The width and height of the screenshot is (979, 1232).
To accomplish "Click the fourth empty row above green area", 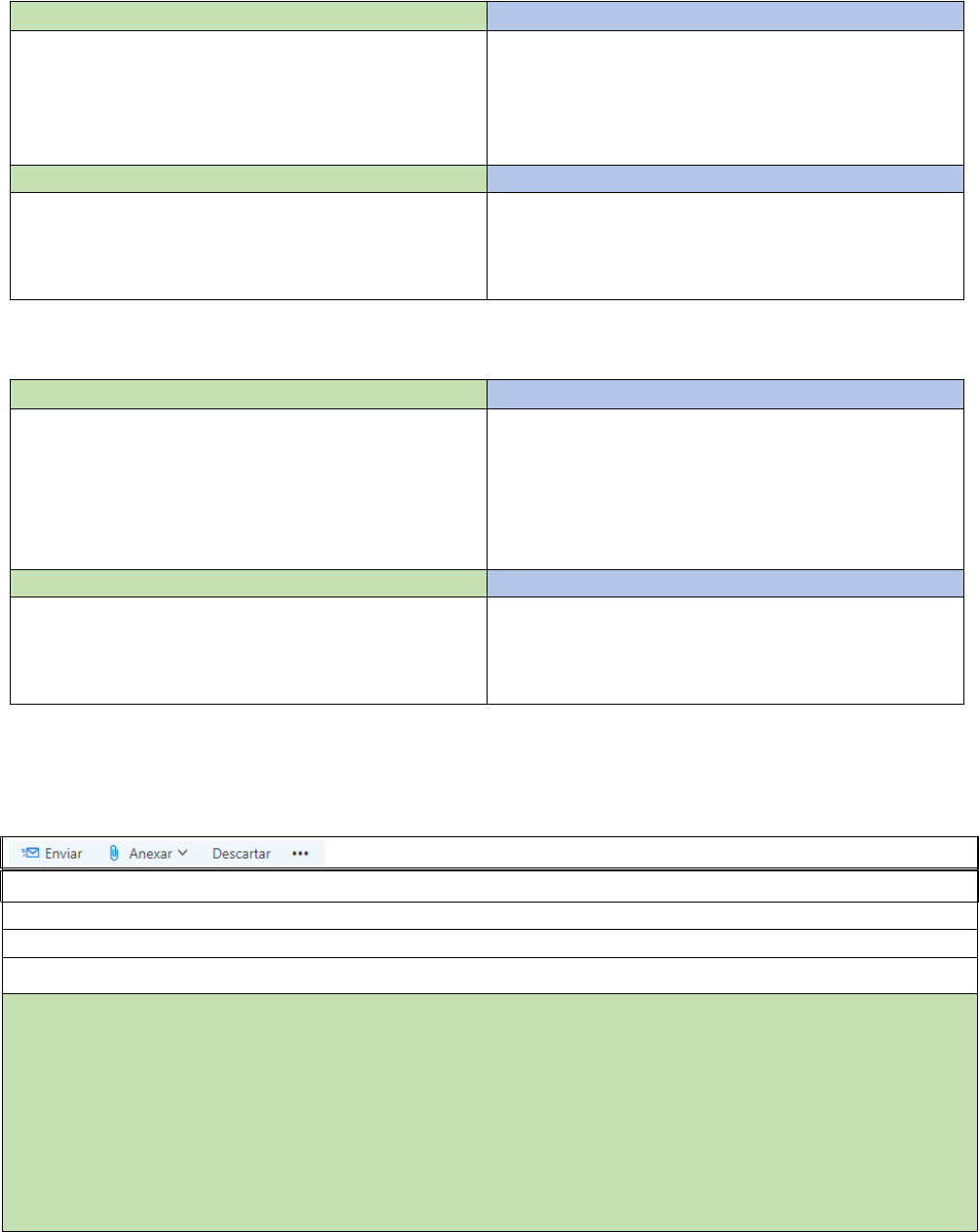I will pyautogui.click(x=489, y=976).
